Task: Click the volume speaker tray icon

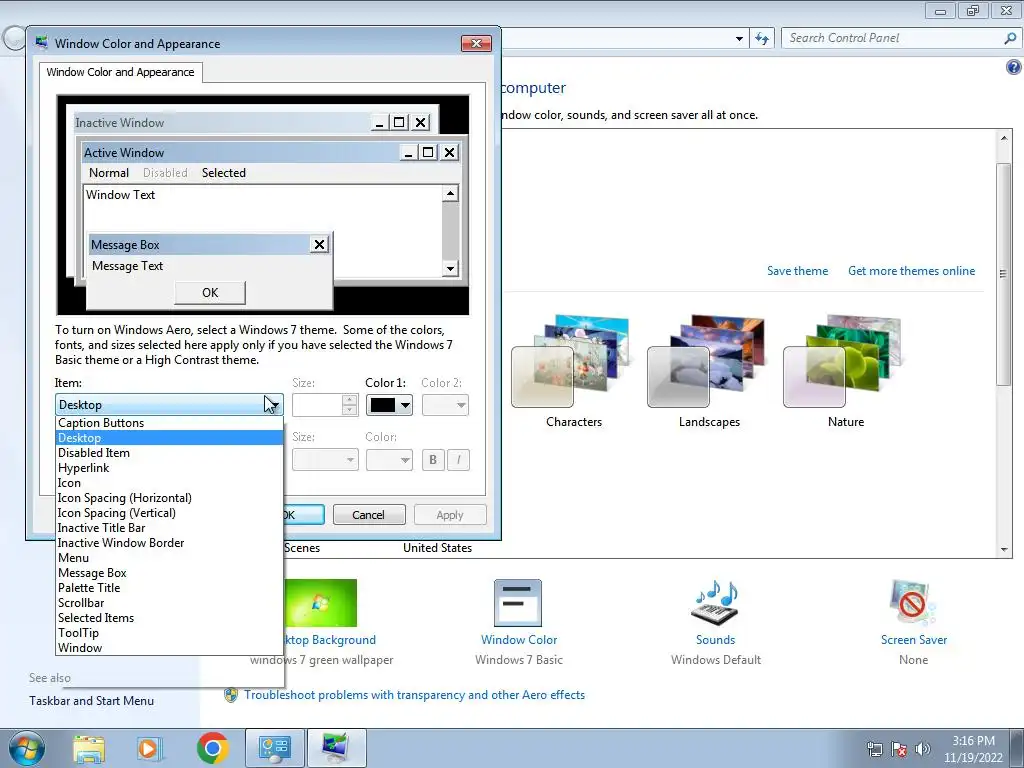Action: (922, 749)
